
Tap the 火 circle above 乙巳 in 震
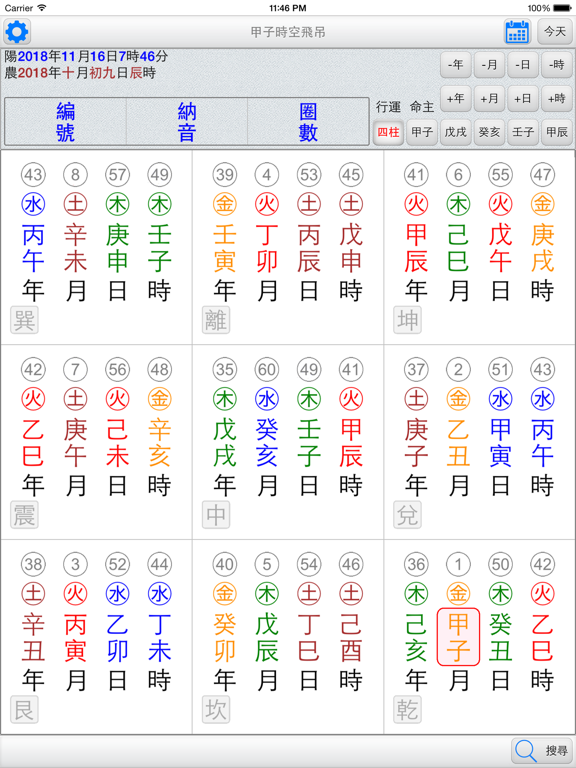[33, 399]
